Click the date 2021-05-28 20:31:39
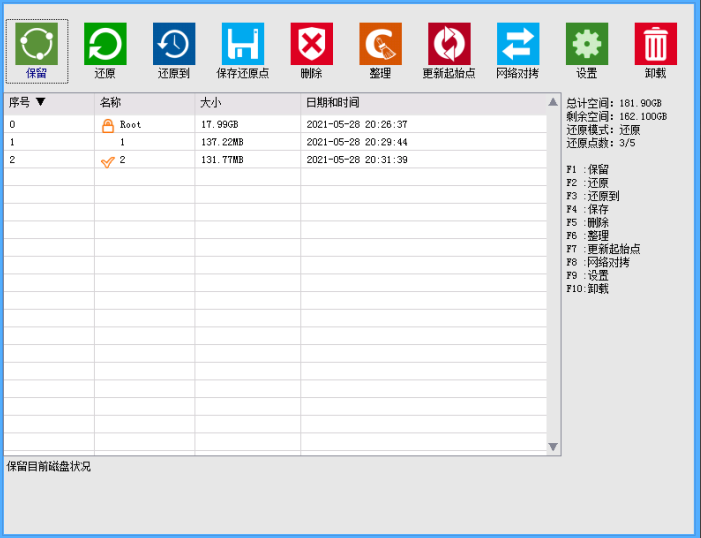 pos(357,160)
